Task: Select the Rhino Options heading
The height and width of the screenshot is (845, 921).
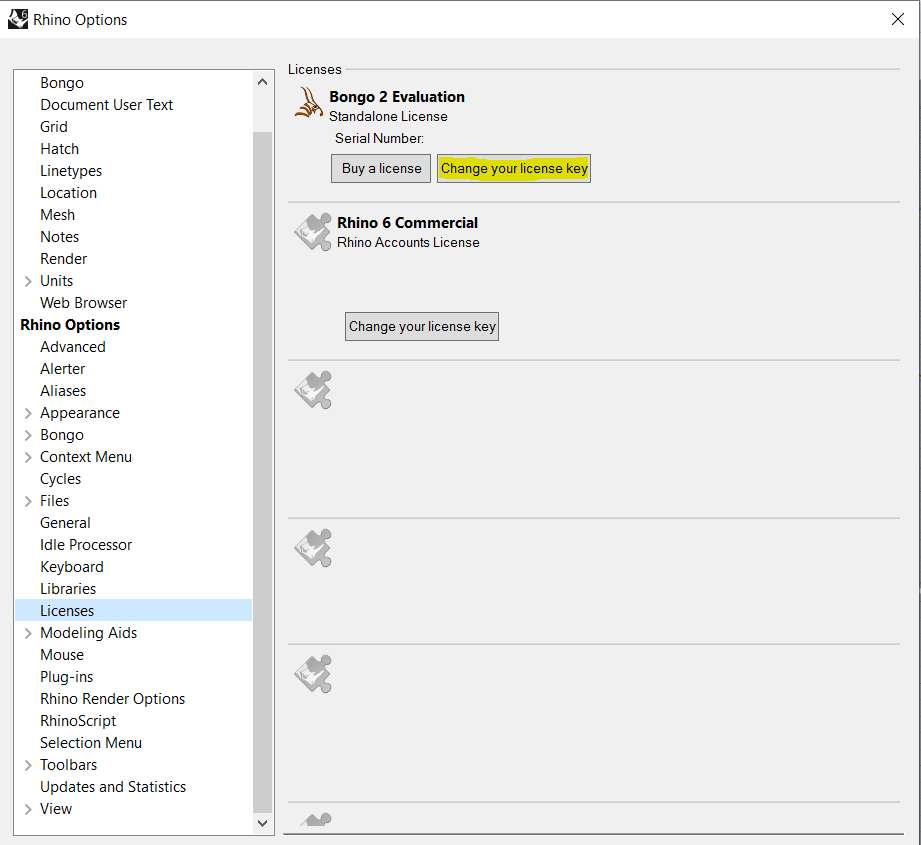Action: point(70,325)
